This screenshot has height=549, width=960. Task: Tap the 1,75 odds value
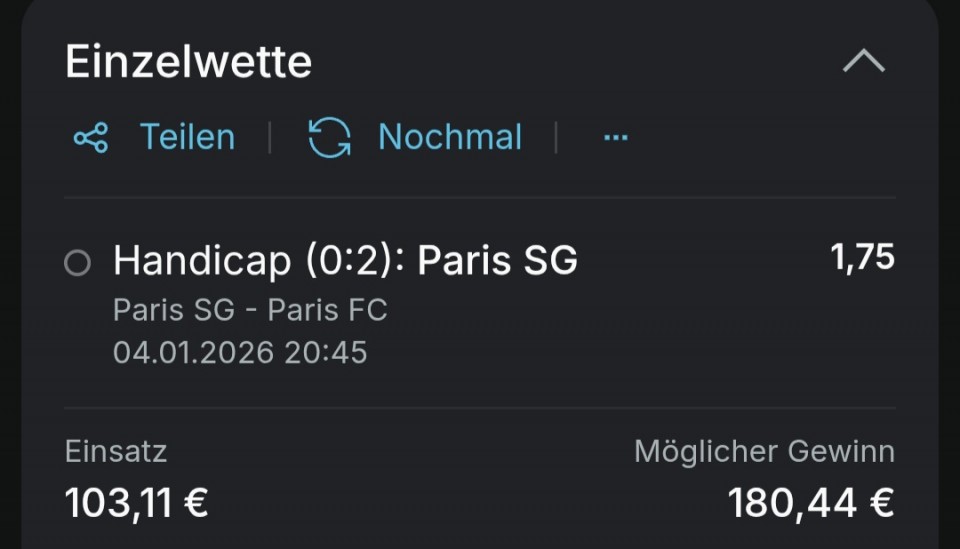pyautogui.click(x=862, y=258)
